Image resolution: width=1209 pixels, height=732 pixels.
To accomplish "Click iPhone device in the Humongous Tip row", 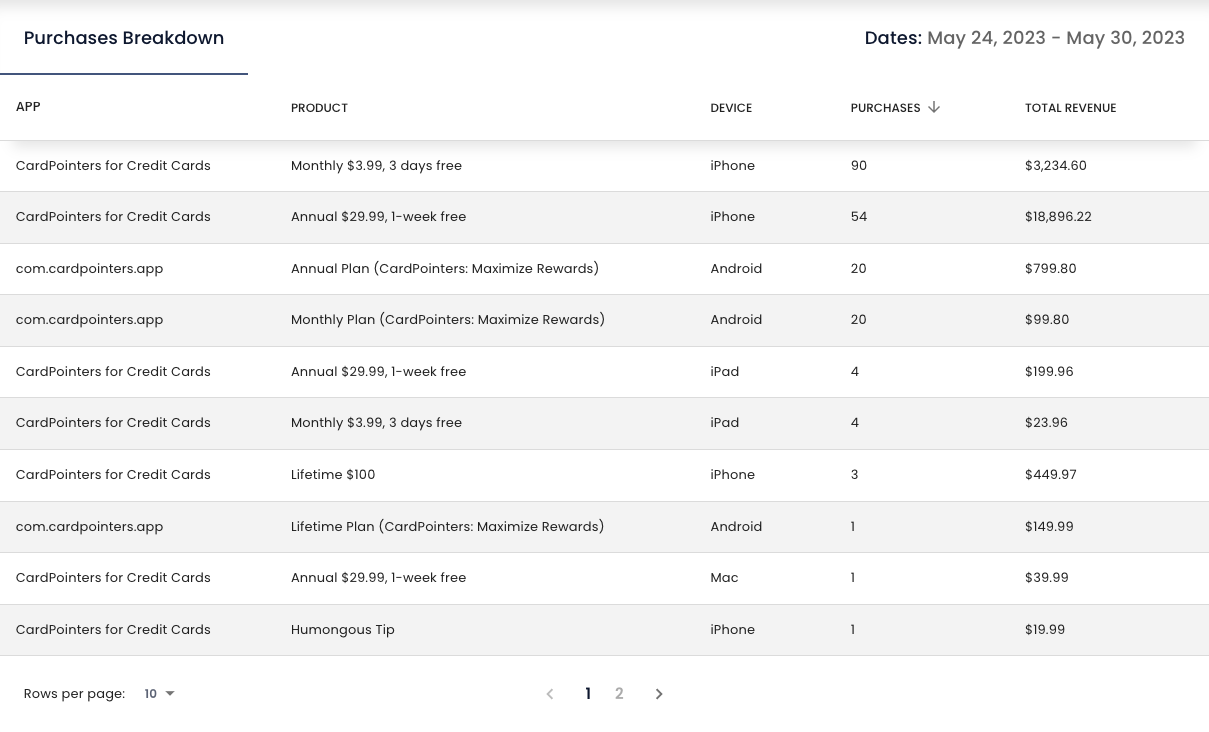I will coord(733,630).
